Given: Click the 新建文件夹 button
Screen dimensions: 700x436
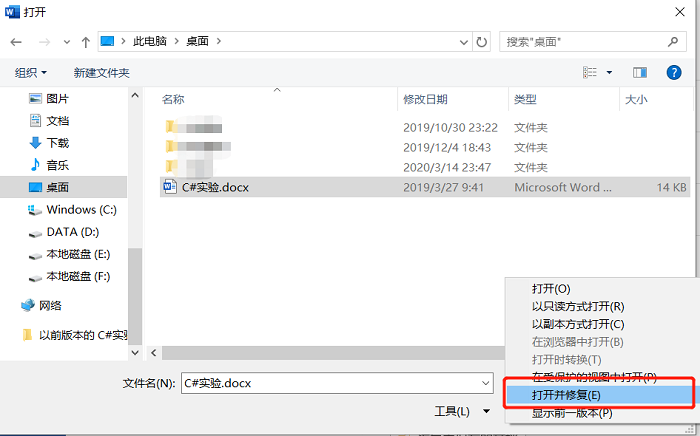Looking at the screenshot, I should [x=101, y=73].
